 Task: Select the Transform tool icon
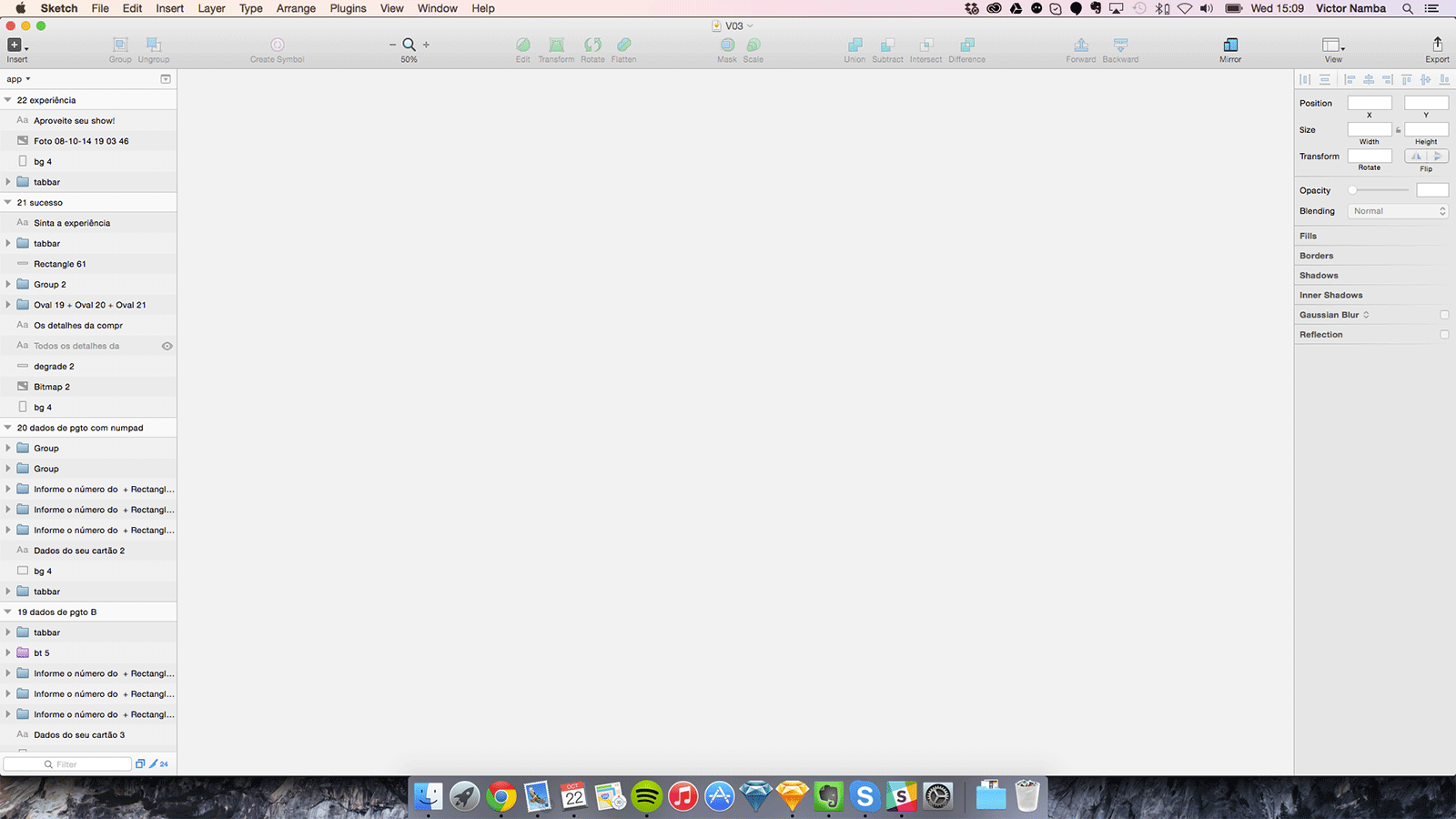[x=556, y=45]
